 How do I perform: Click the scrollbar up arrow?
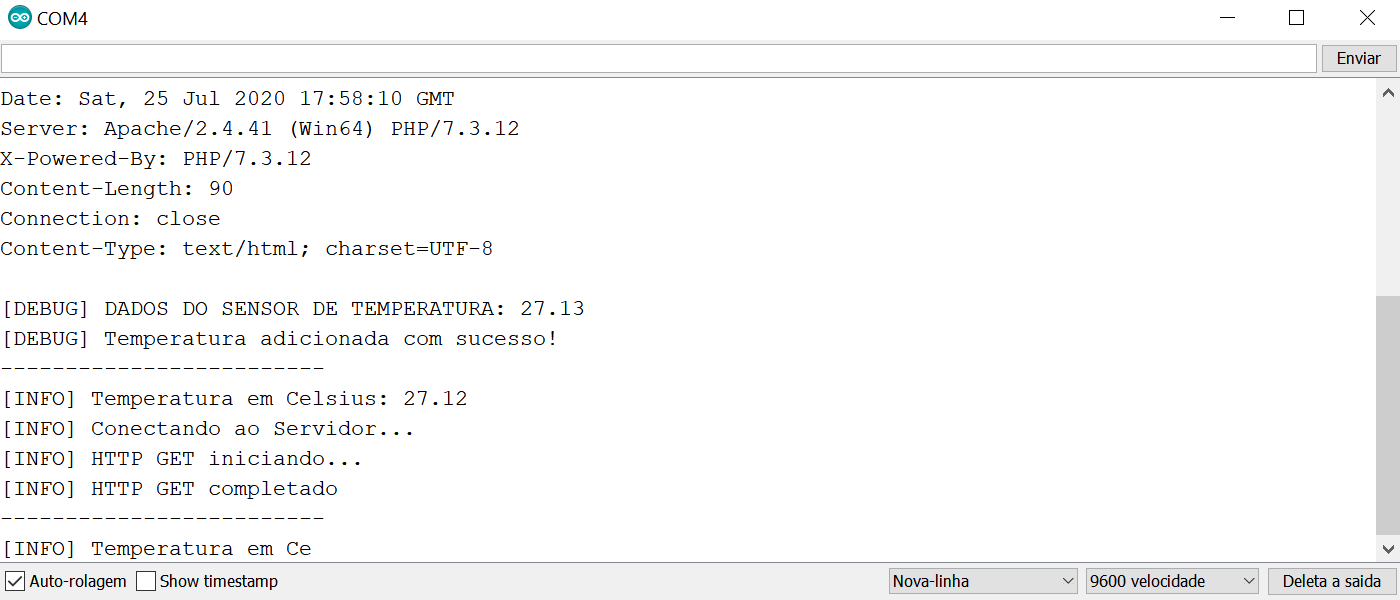point(1388,92)
